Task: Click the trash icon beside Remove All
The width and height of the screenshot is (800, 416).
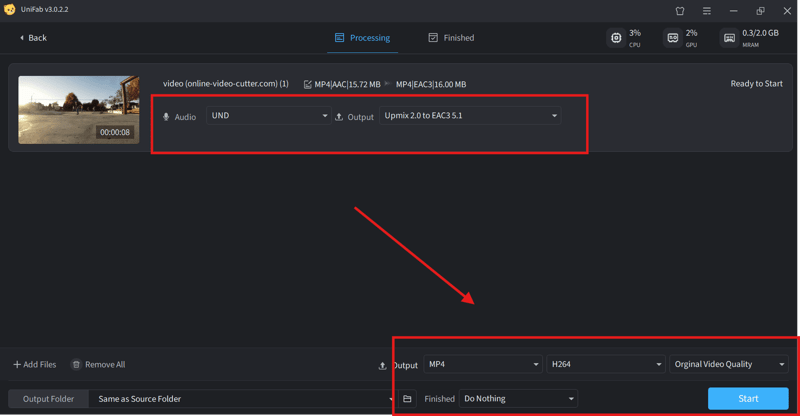Action: coord(76,365)
